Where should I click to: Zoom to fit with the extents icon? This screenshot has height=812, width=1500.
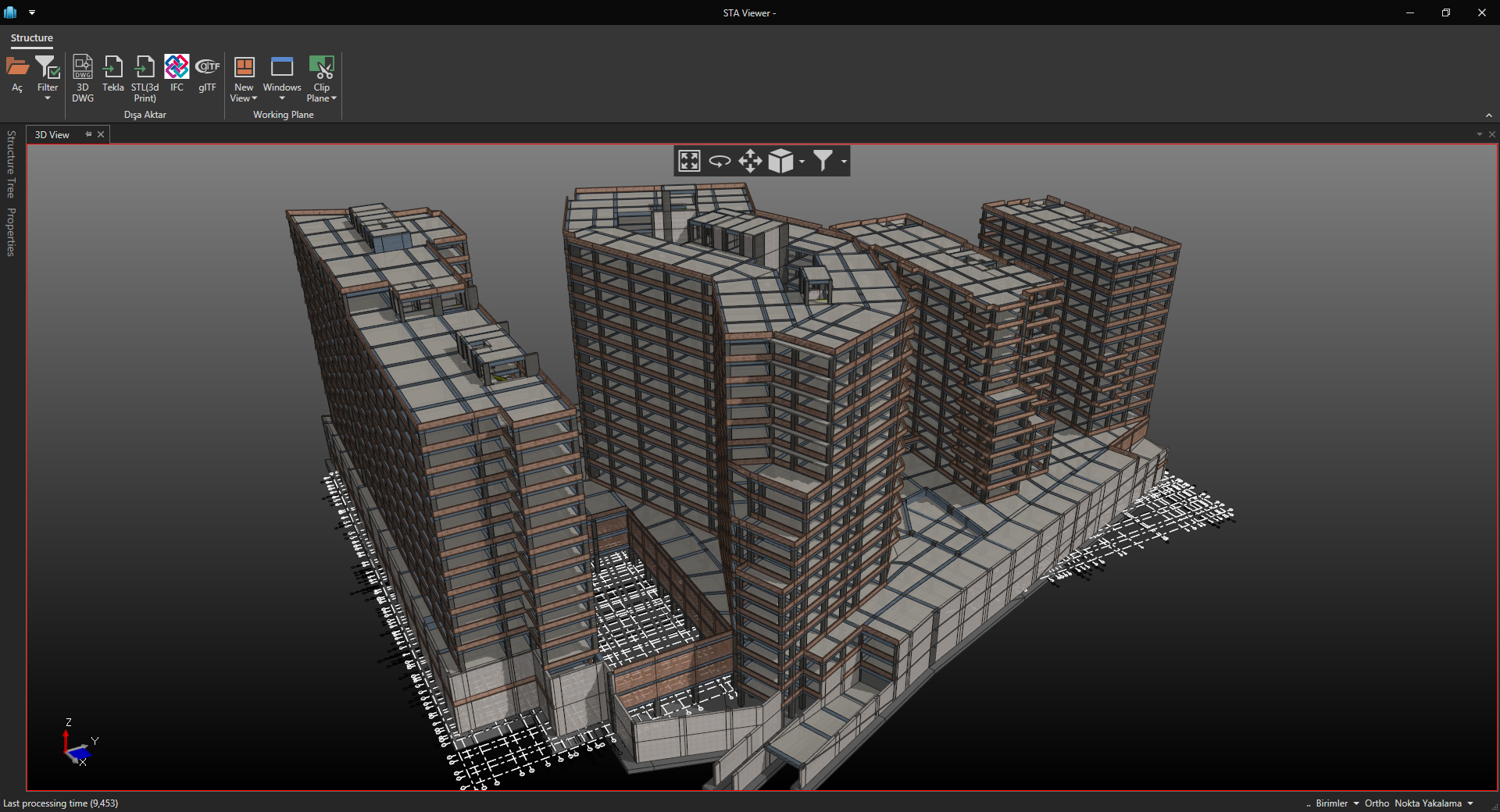pos(689,161)
